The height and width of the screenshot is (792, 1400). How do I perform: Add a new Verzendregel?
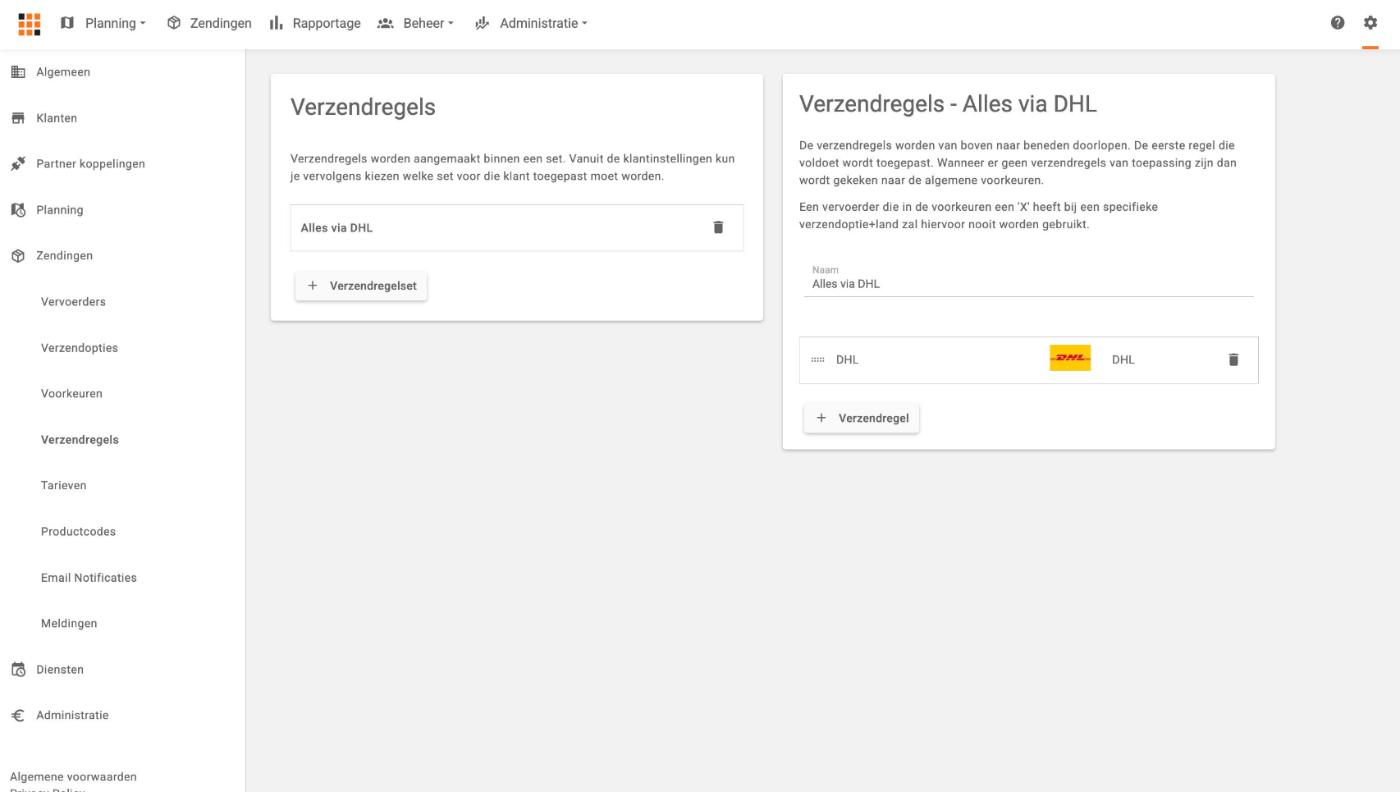pos(861,418)
